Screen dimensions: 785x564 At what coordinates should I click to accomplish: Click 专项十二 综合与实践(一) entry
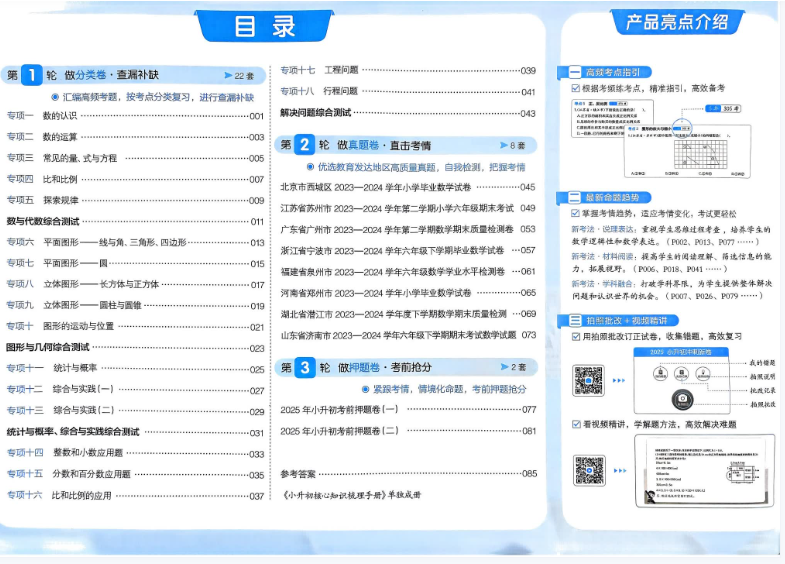pos(135,390)
